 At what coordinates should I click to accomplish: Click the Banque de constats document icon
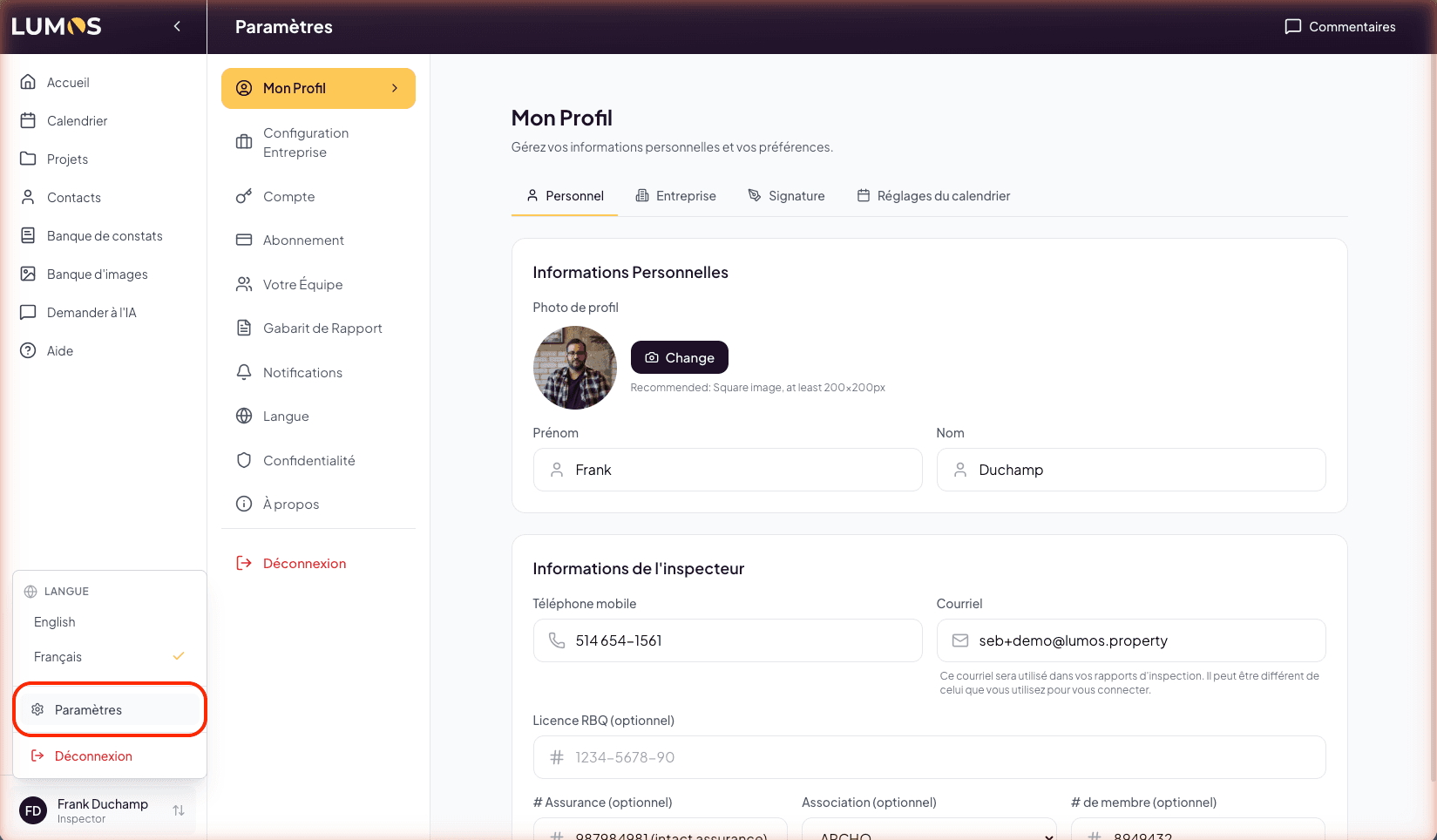pos(28,235)
